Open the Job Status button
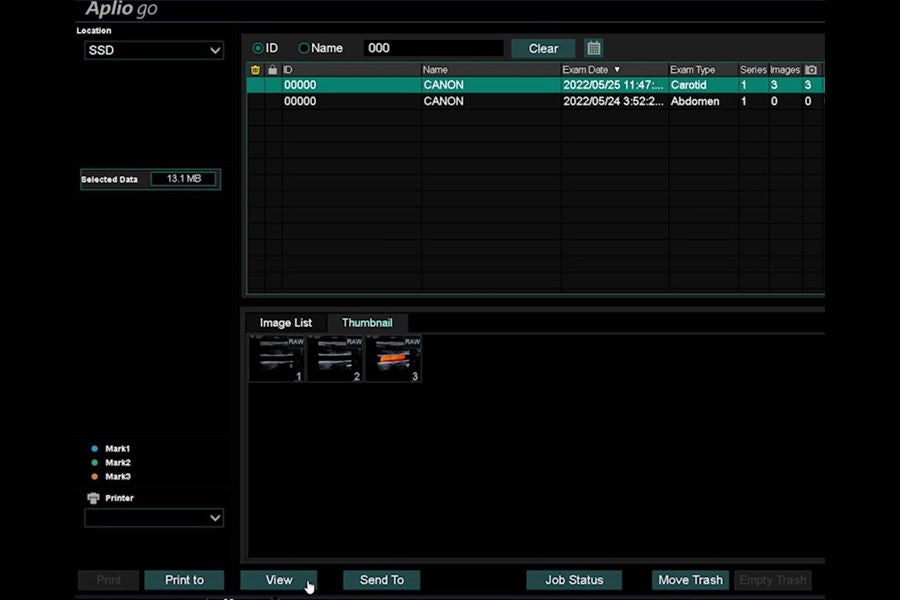 tap(574, 580)
